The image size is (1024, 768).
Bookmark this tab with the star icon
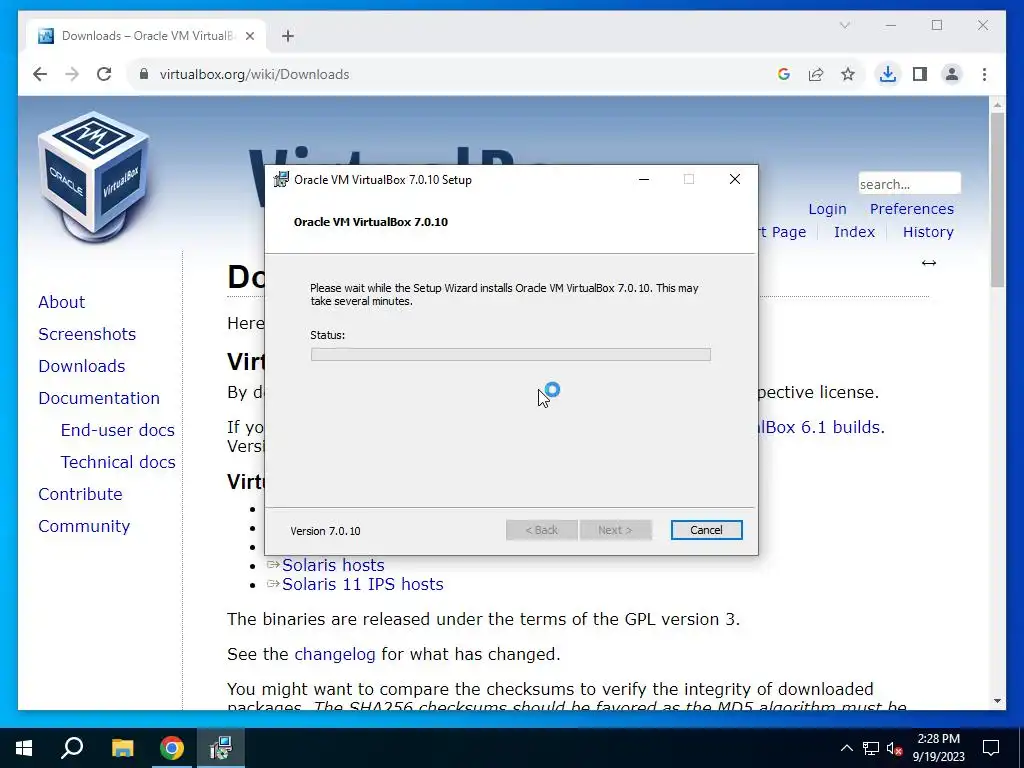(848, 74)
